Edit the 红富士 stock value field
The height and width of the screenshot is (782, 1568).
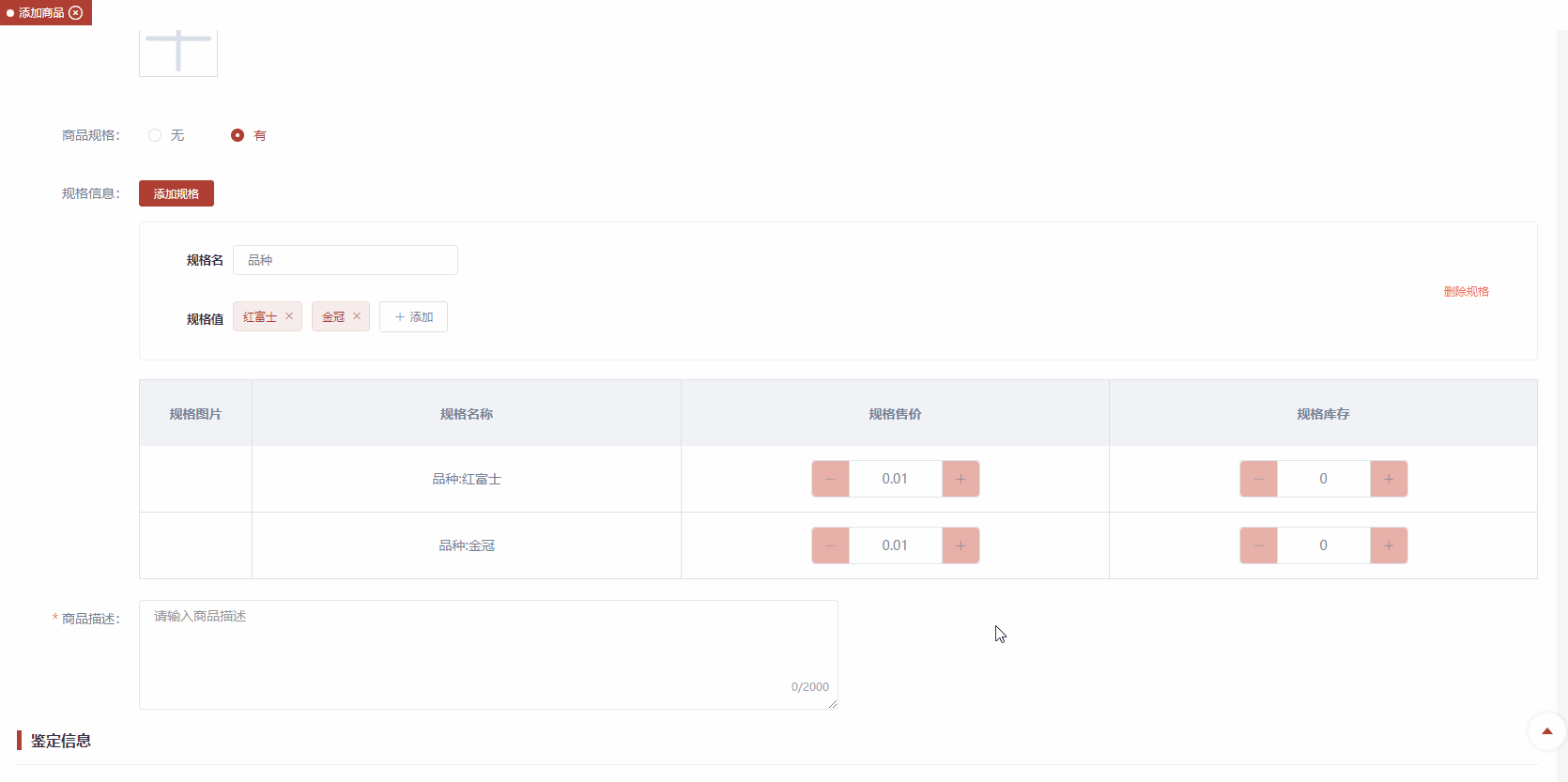coord(1324,479)
